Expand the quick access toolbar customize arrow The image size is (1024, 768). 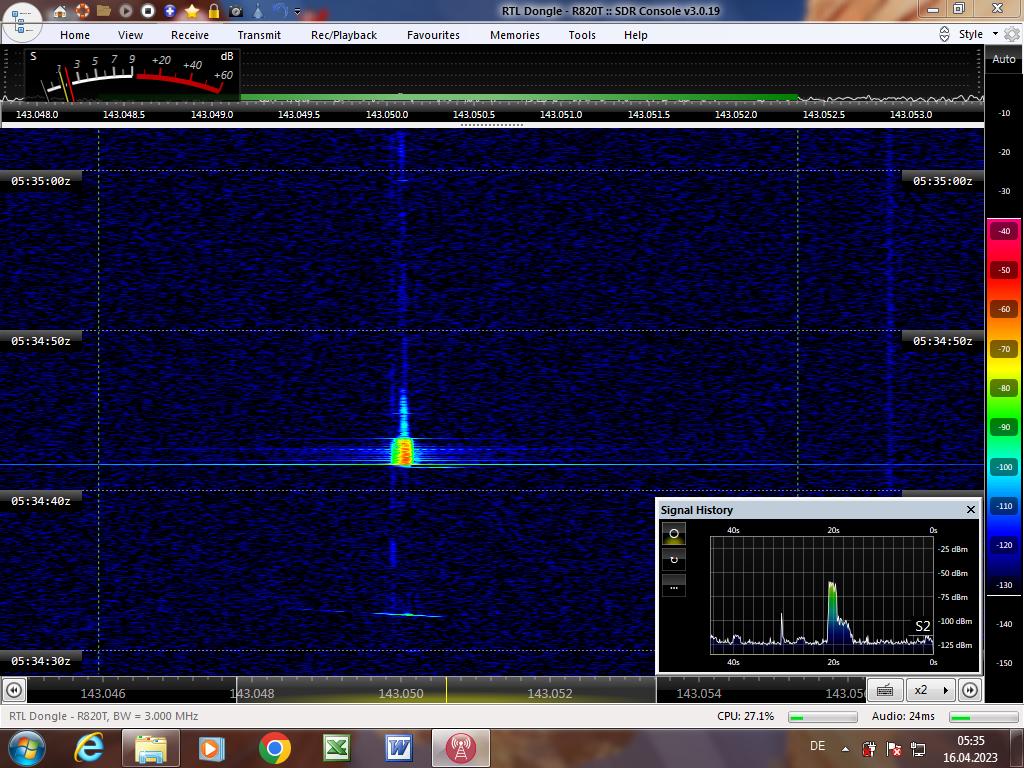point(297,11)
